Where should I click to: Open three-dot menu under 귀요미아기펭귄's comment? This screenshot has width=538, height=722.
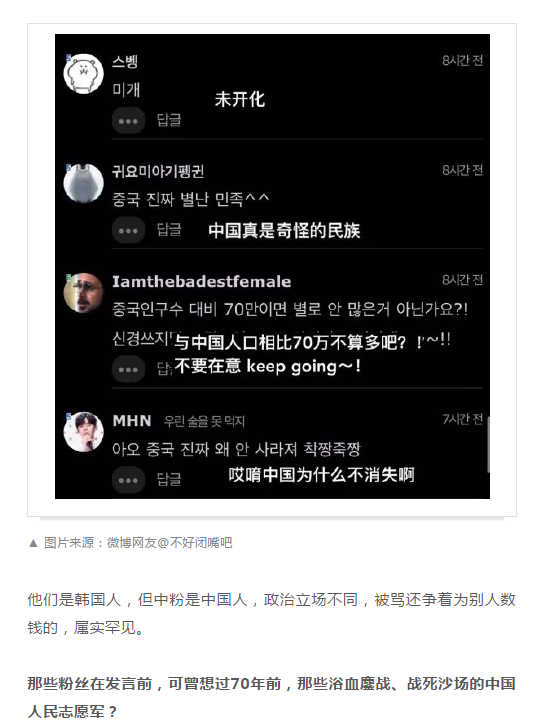pyautogui.click(x=129, y=230)
